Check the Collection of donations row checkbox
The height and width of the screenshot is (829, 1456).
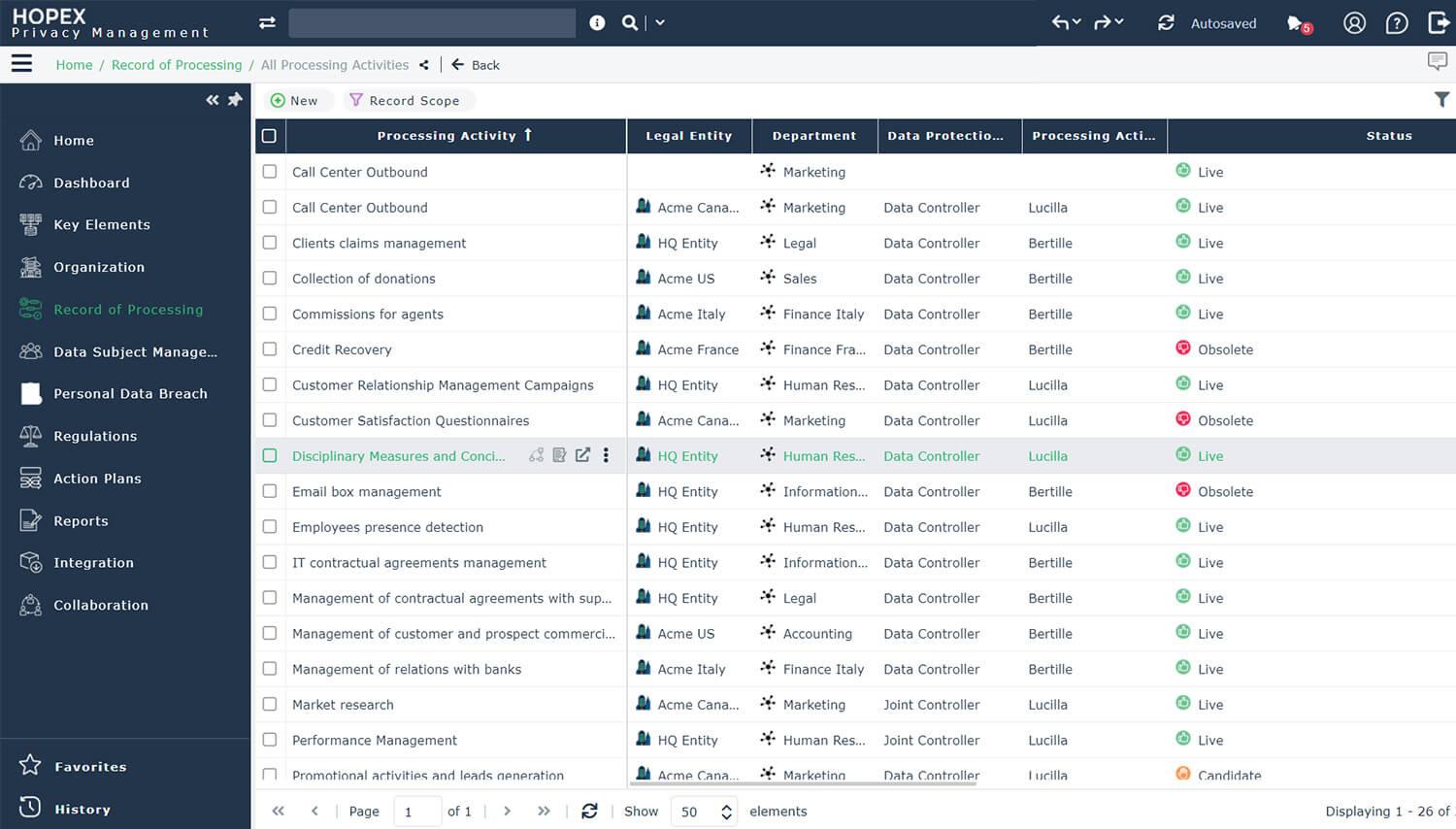[x=270, y=278]
